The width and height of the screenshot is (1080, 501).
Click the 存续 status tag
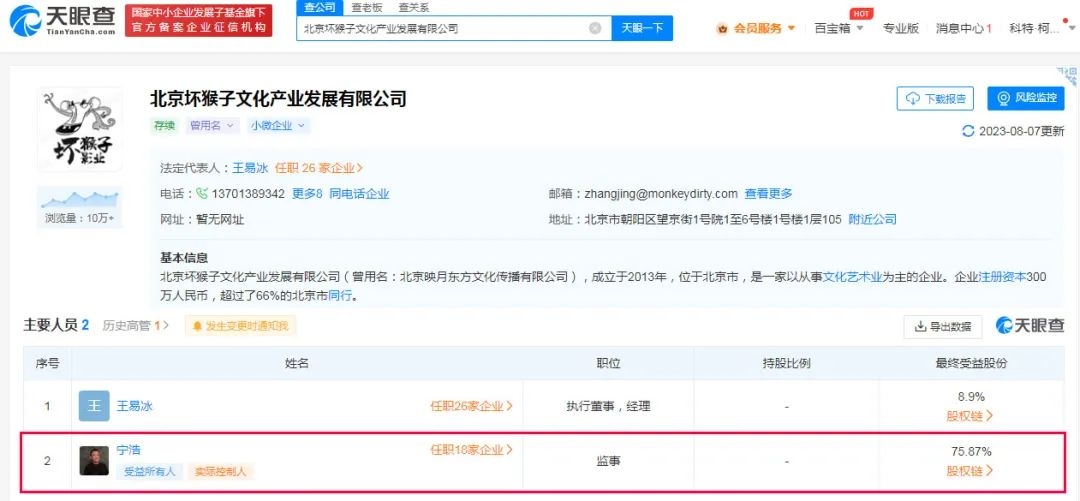[x=165, y=125]
